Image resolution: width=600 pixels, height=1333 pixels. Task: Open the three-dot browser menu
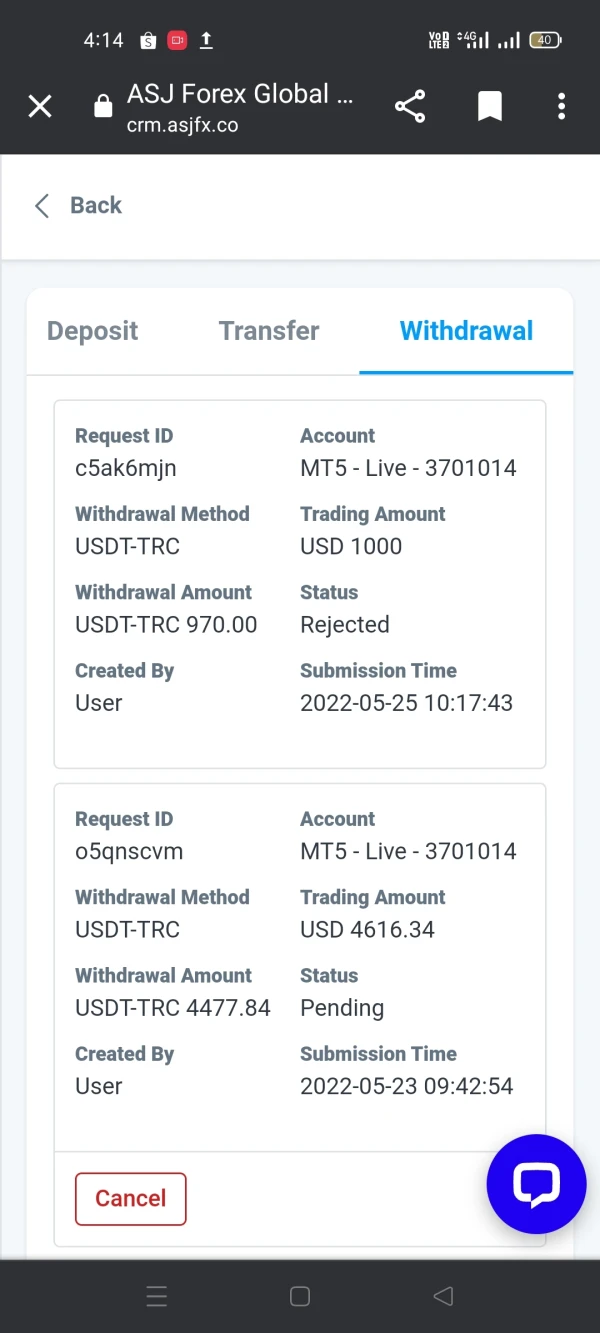click(x=561, y=106)
